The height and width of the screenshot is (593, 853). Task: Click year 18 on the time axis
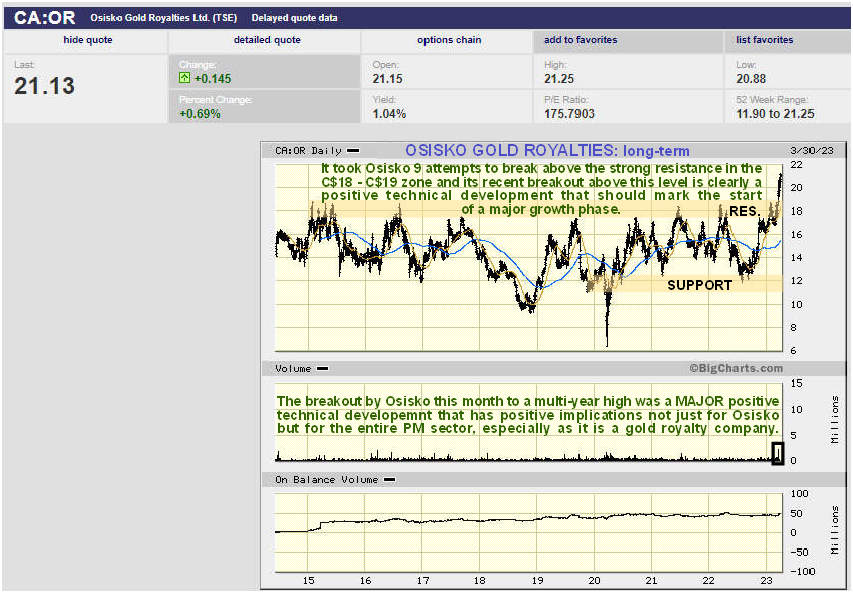[479, 580]
